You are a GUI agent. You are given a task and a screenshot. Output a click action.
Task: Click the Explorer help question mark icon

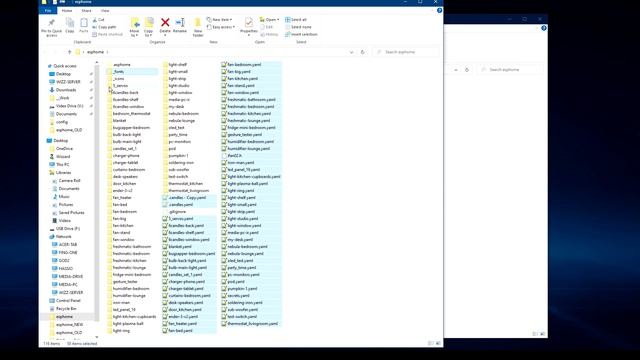[440, 11]
